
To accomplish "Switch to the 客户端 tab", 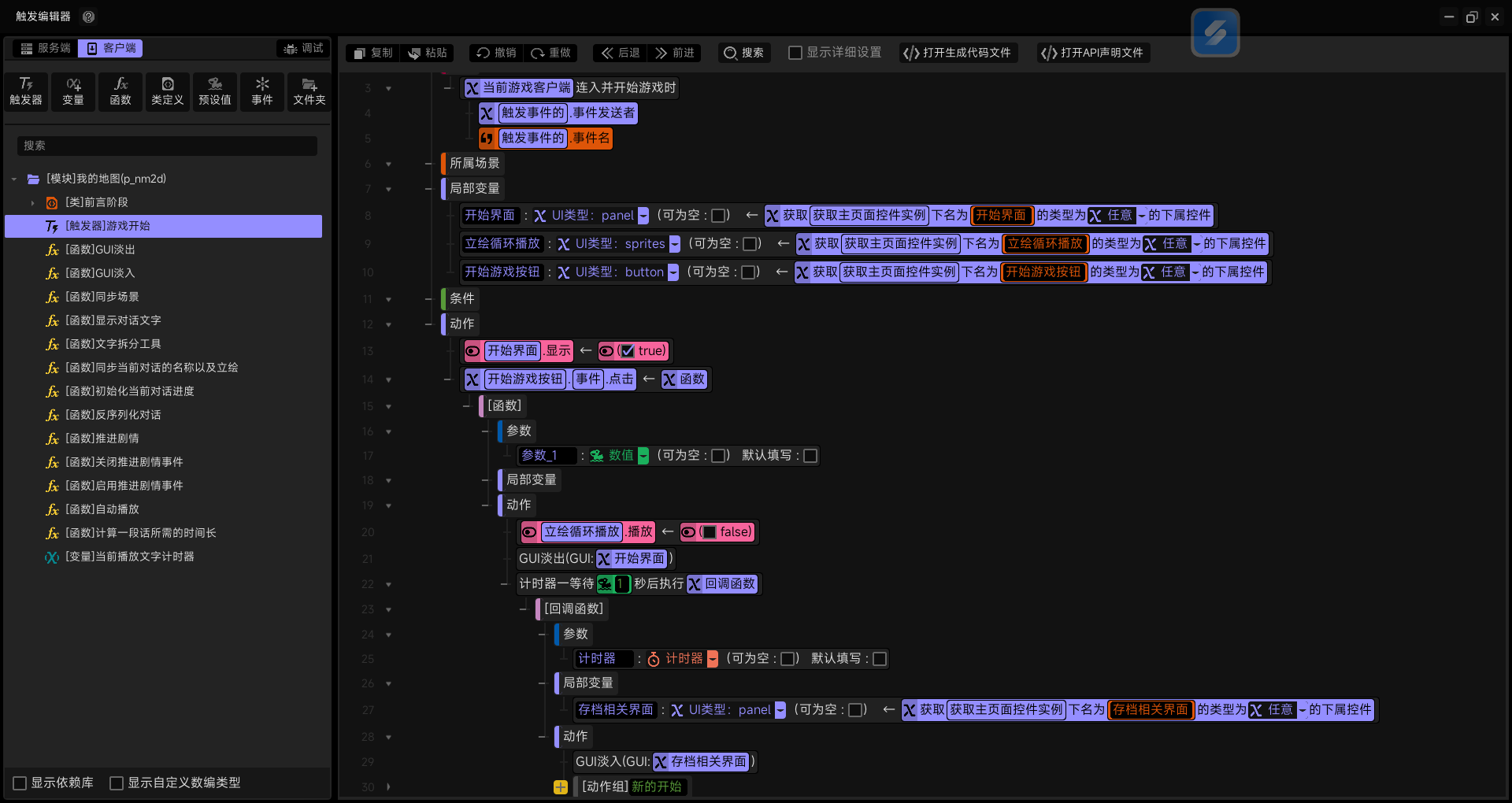I will 112,48.
